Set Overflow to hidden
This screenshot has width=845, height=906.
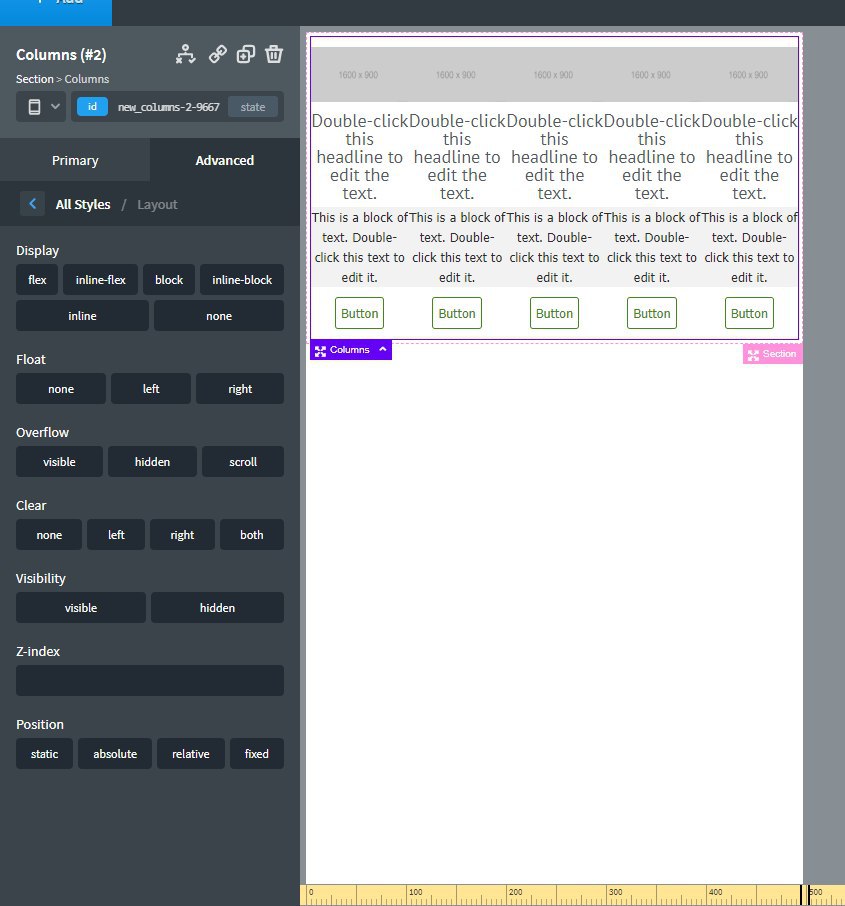pos(153,462)
